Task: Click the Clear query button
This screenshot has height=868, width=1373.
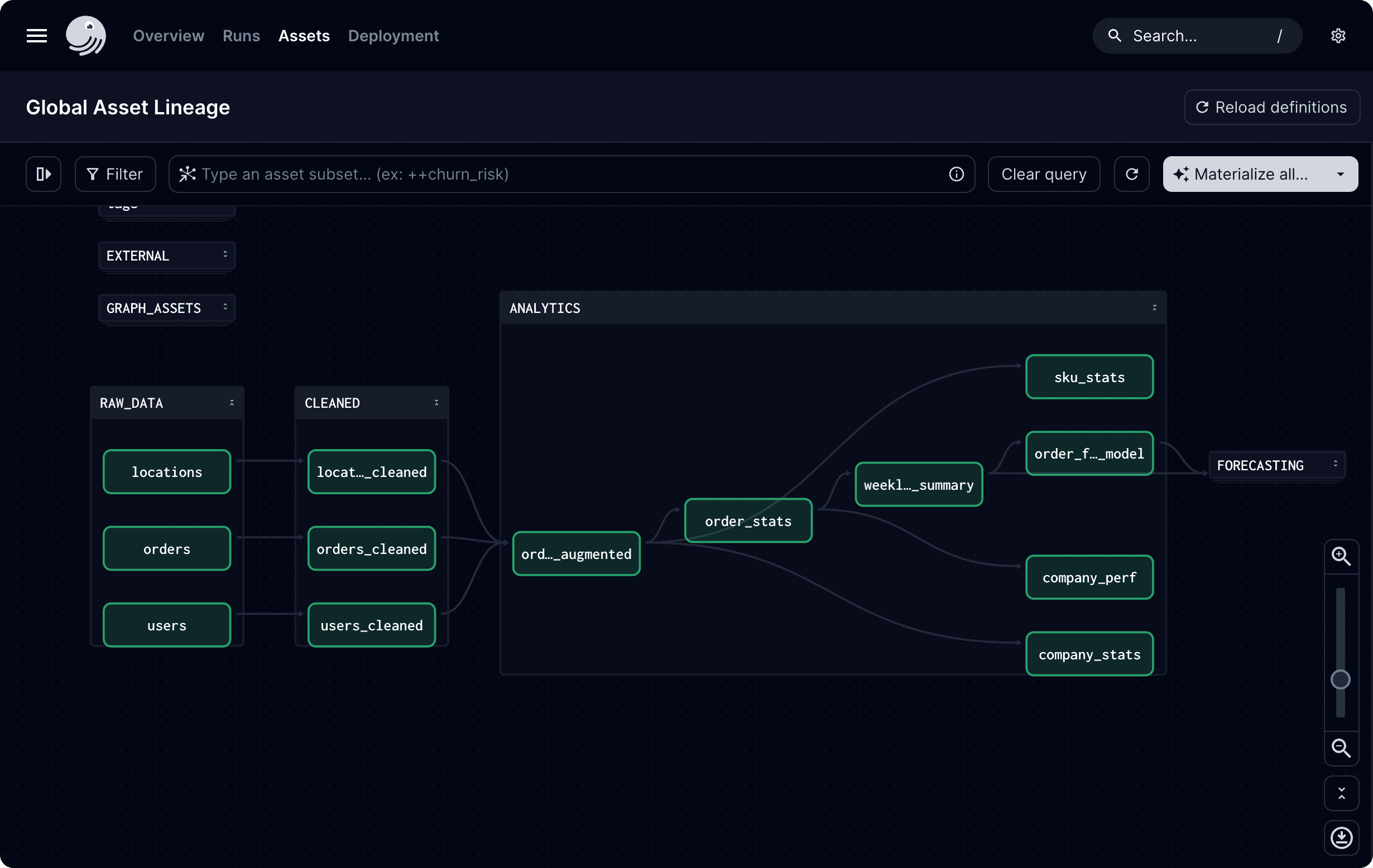Action: click(1044, 174)
